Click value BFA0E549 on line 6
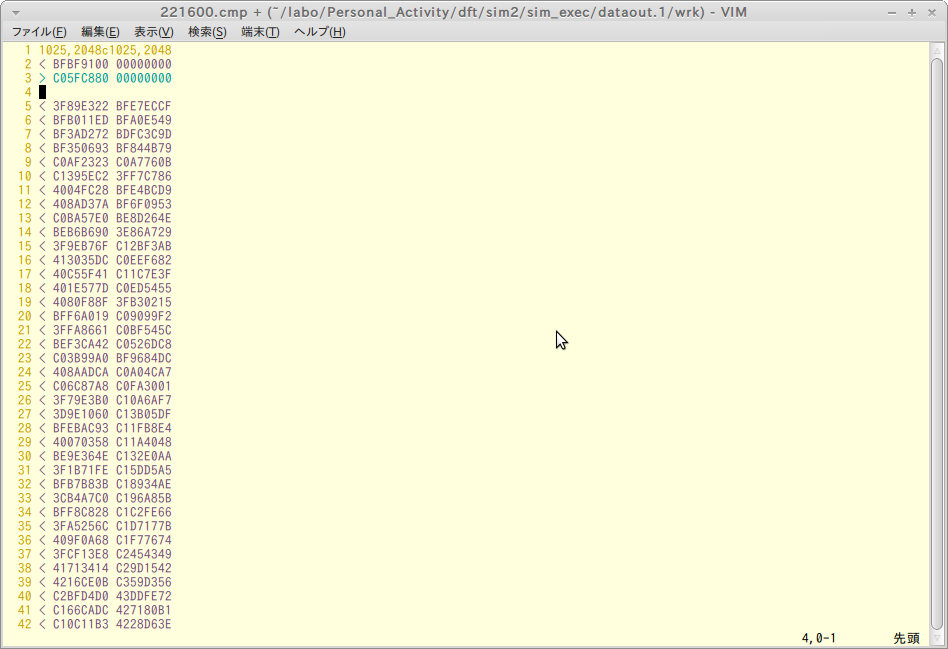Viewport: 948px width, 649px height. click(x=144, y=120)
